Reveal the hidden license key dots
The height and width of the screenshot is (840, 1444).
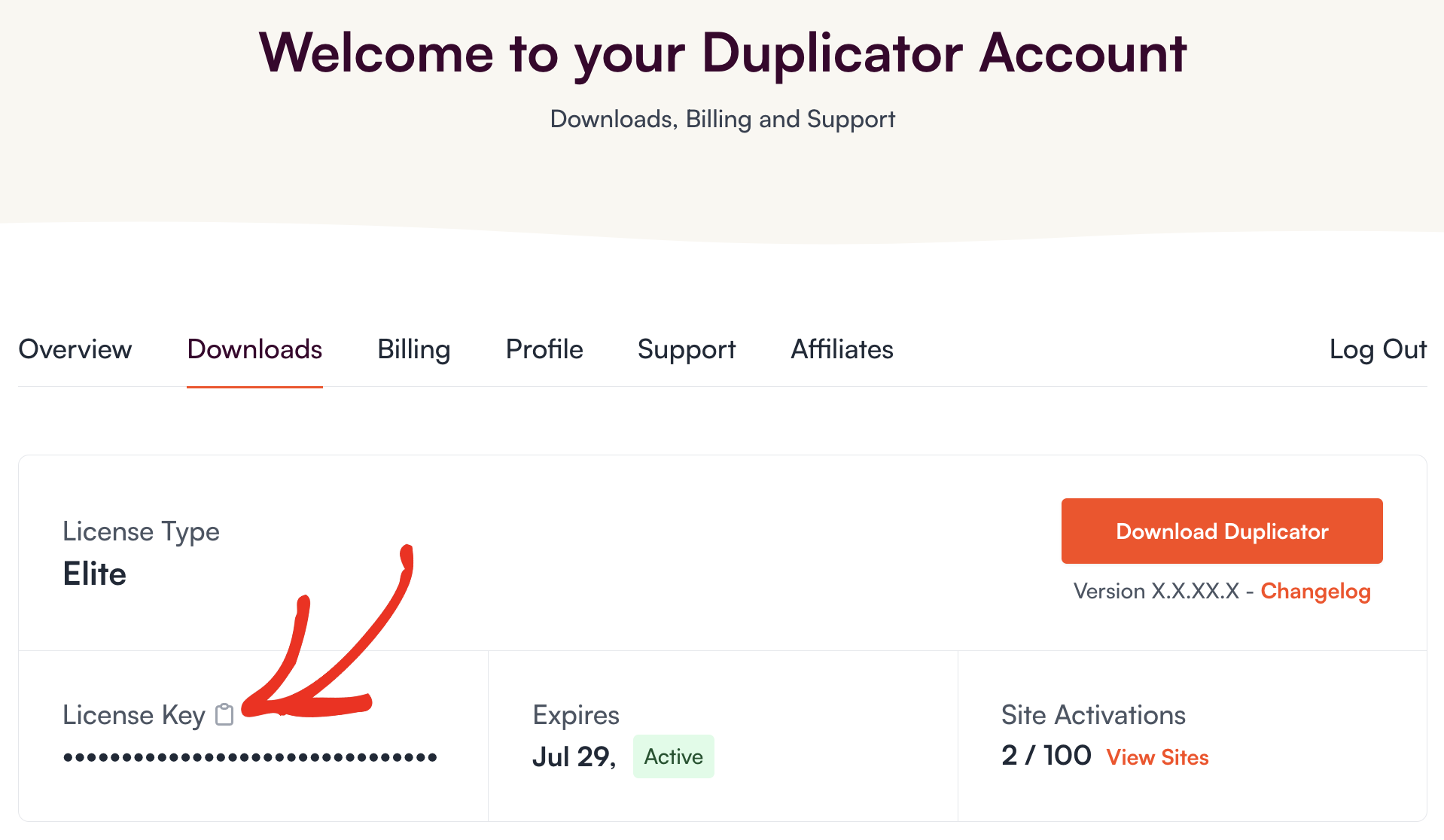pos(250,756)
